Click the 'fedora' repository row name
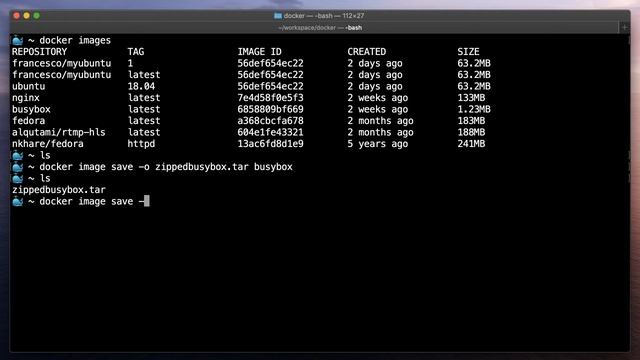The height and width of the screenshot is (360, 640). pyautogui.click(x=29, y=121)
